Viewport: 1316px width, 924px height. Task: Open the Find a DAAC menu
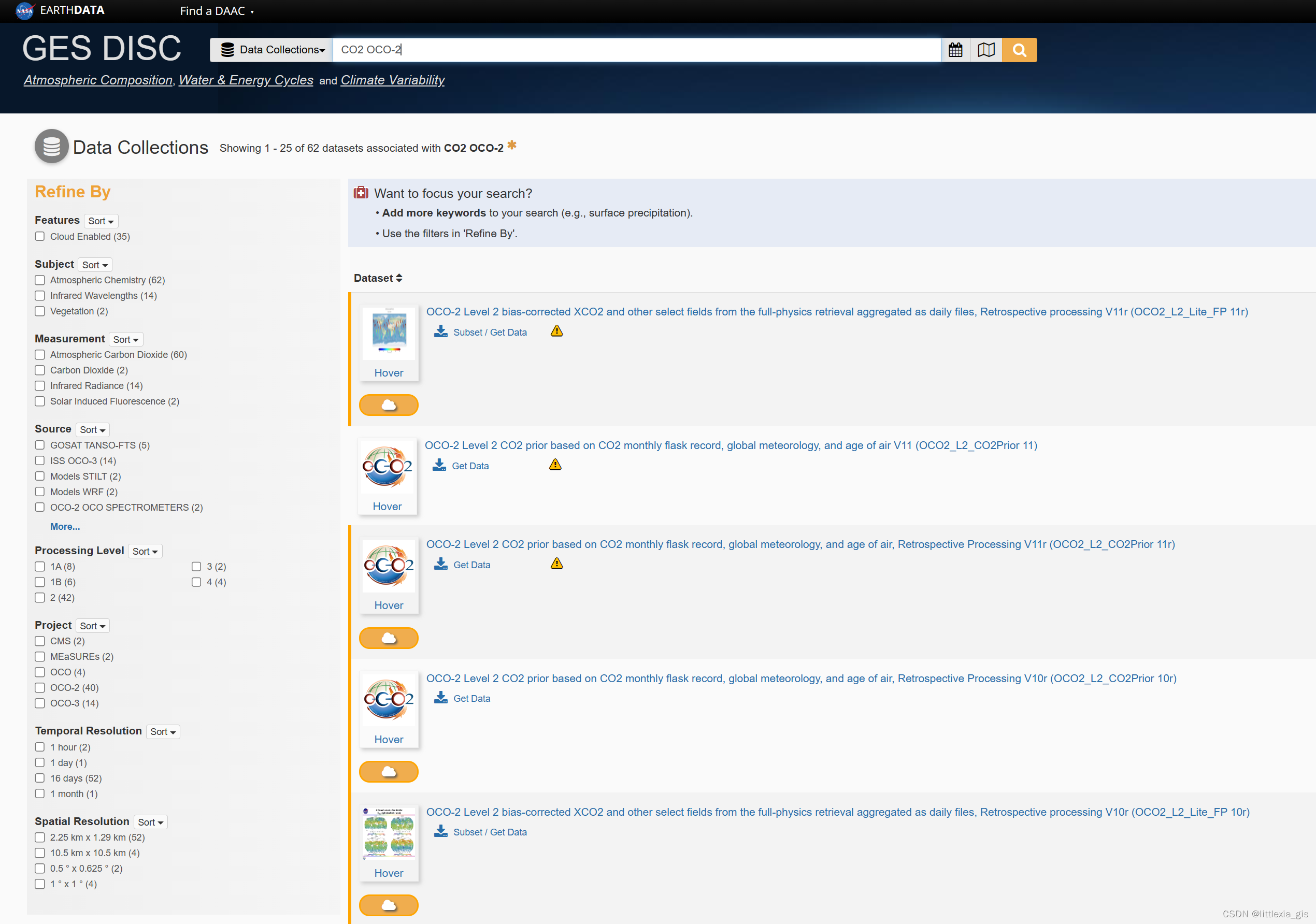click(x=216, y=11)
